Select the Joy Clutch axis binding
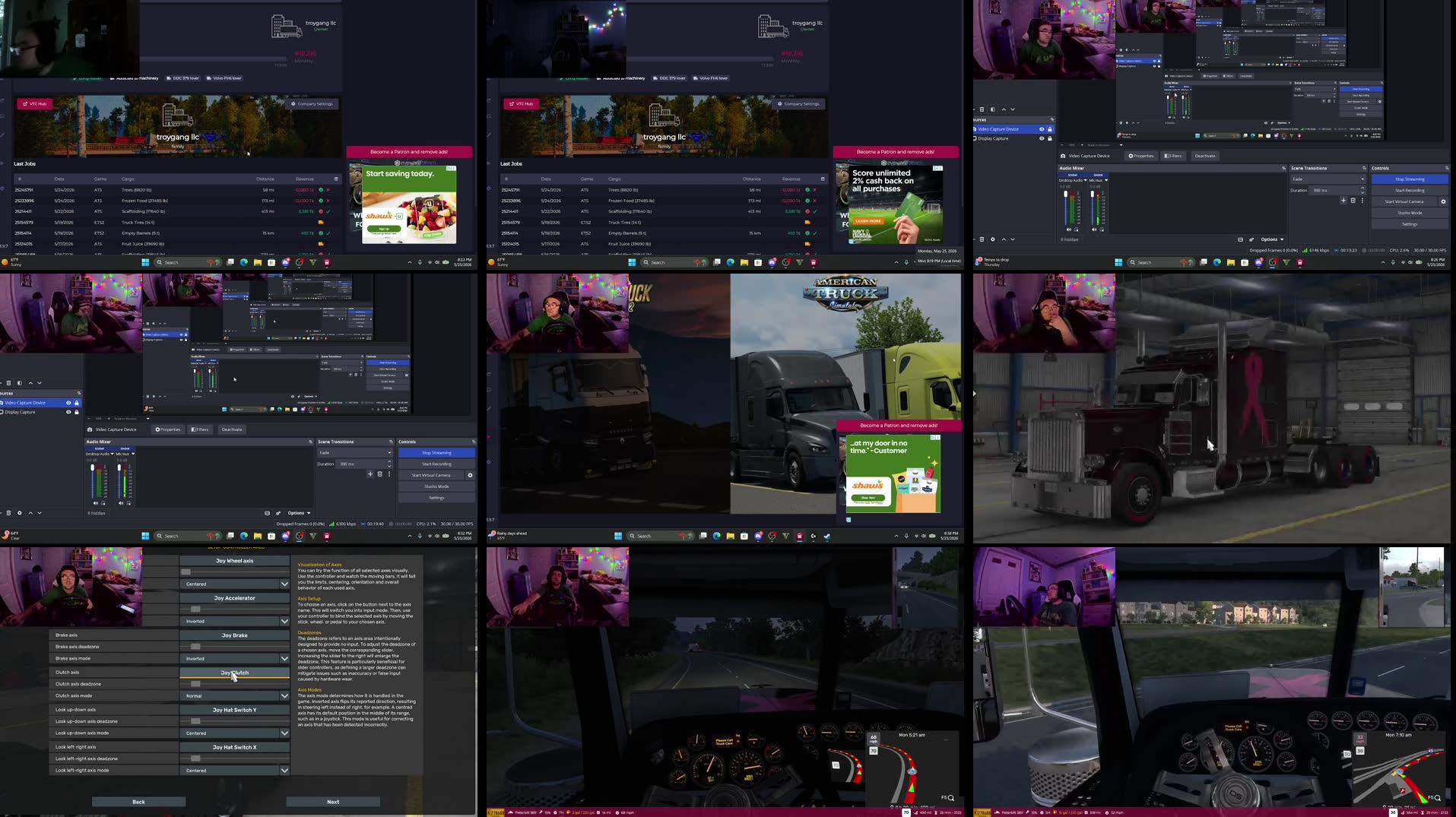 (234, 673)
